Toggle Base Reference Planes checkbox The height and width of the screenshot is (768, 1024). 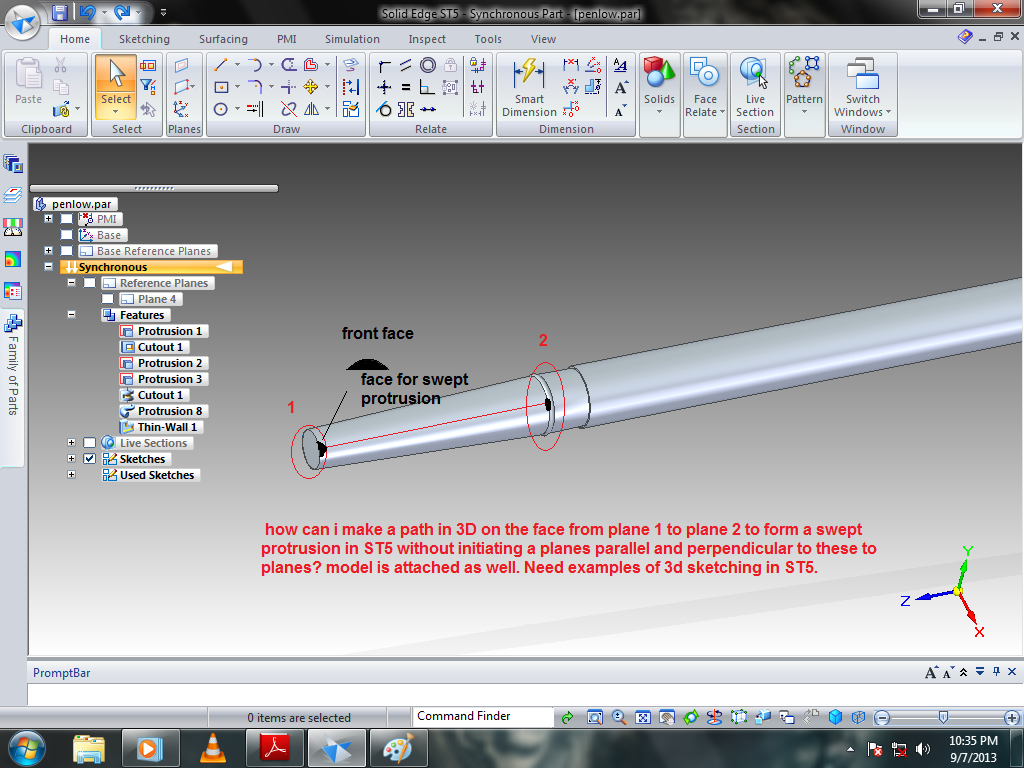67,251
